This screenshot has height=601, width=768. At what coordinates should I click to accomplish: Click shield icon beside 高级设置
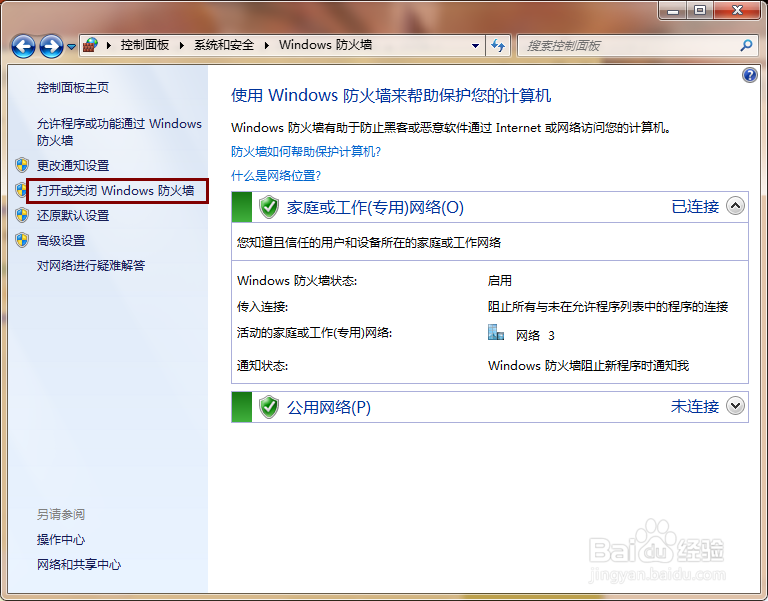[22, 240]
